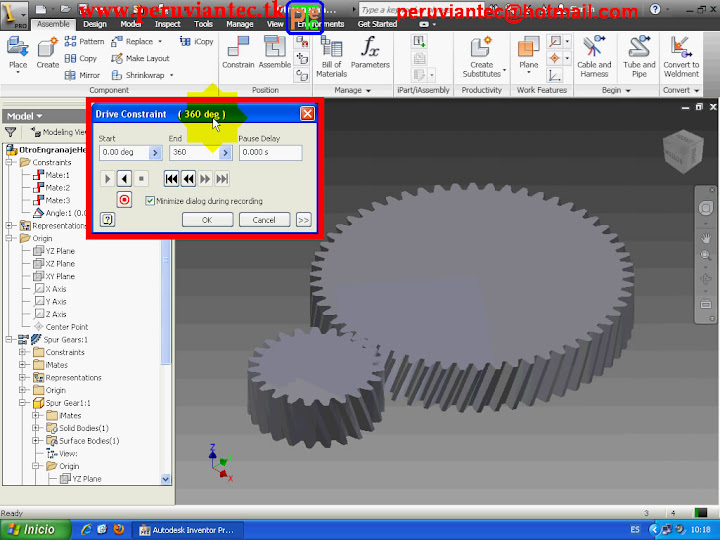The image size is (720, 540).
Task: Click Convert to Weldment
Action: 681,57
